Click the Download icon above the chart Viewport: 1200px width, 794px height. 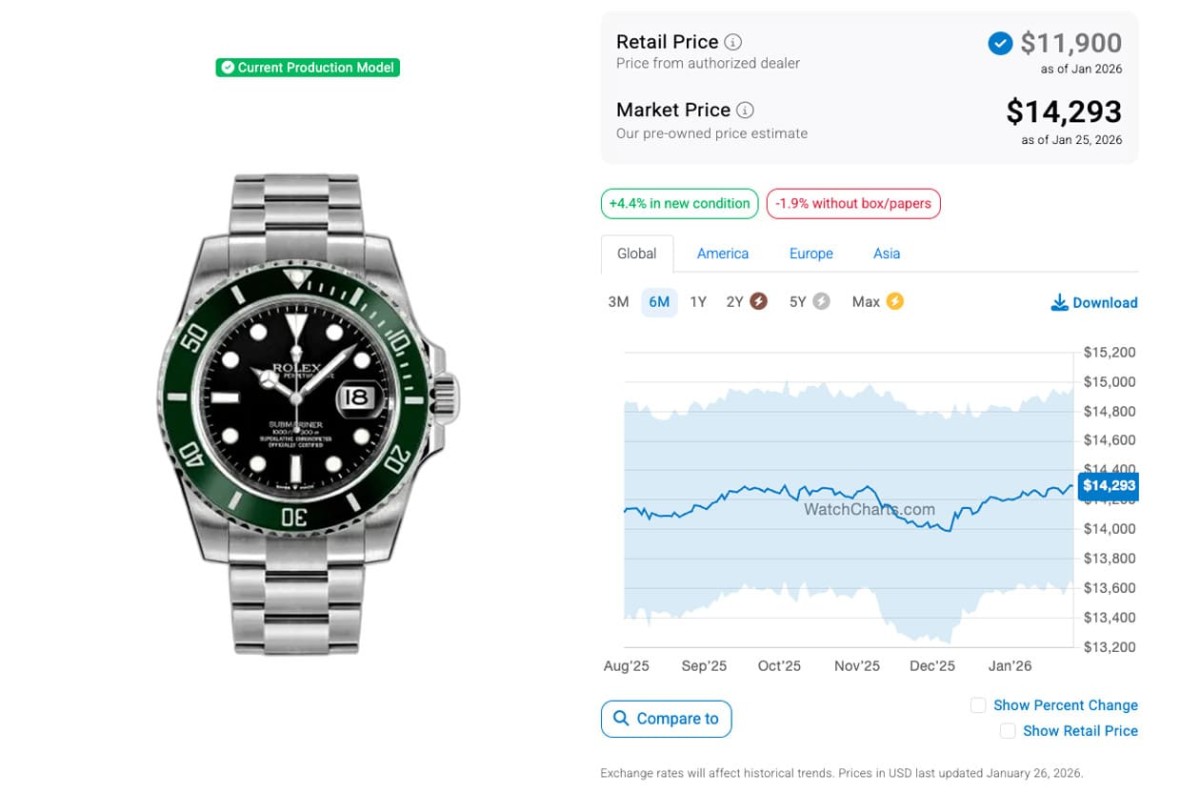[1059, 302]
